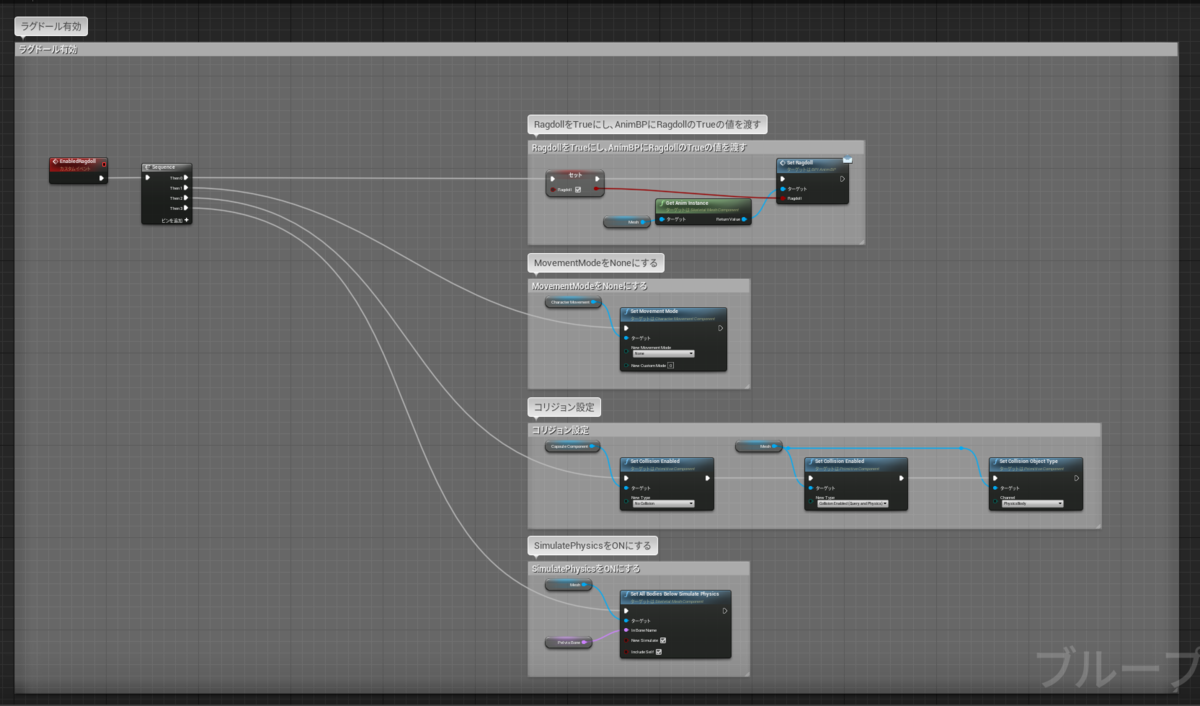Click the Sequence node's exec input pin
This screenshot has height=706, width=1200.
(148, 178)
